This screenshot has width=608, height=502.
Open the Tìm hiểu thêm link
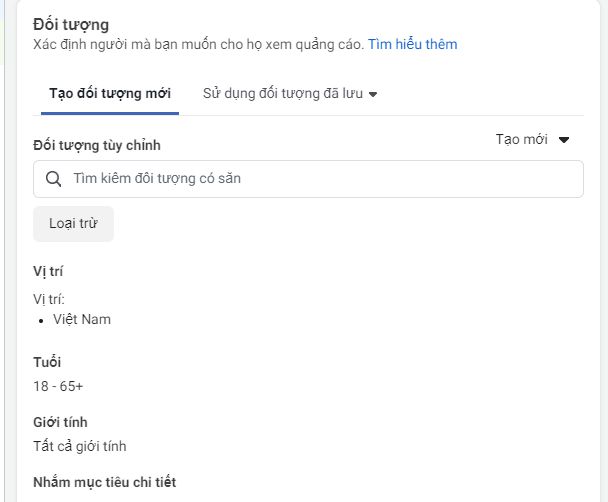pos(412,44)
